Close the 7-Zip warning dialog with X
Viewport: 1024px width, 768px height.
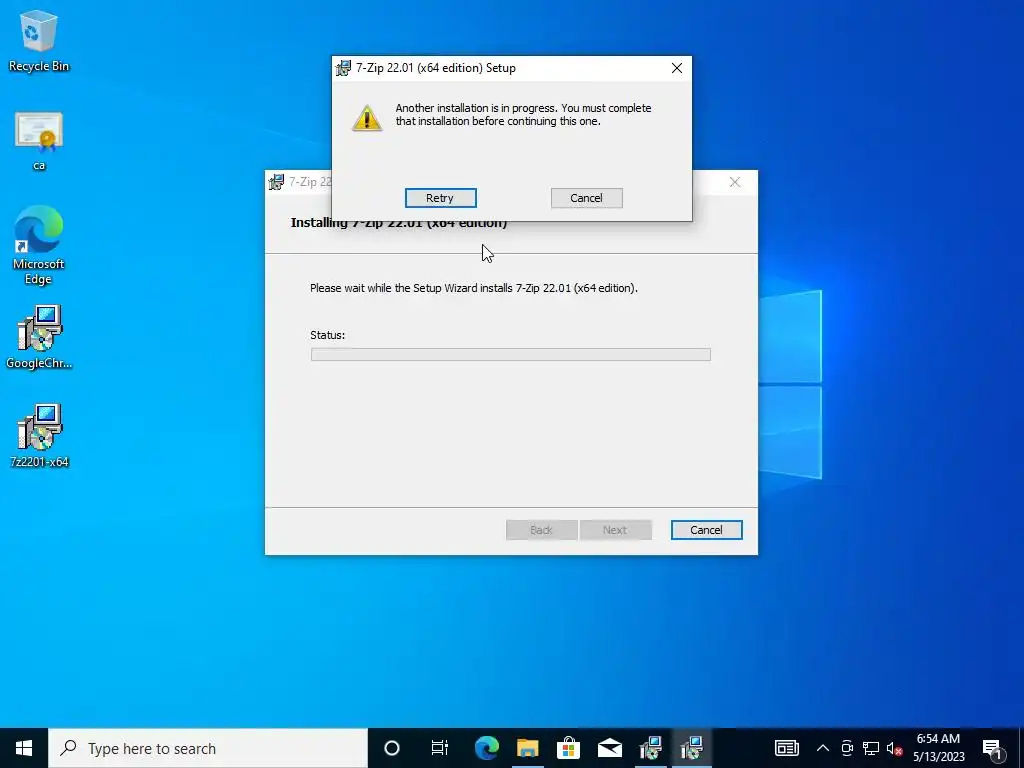pos(677,68)
